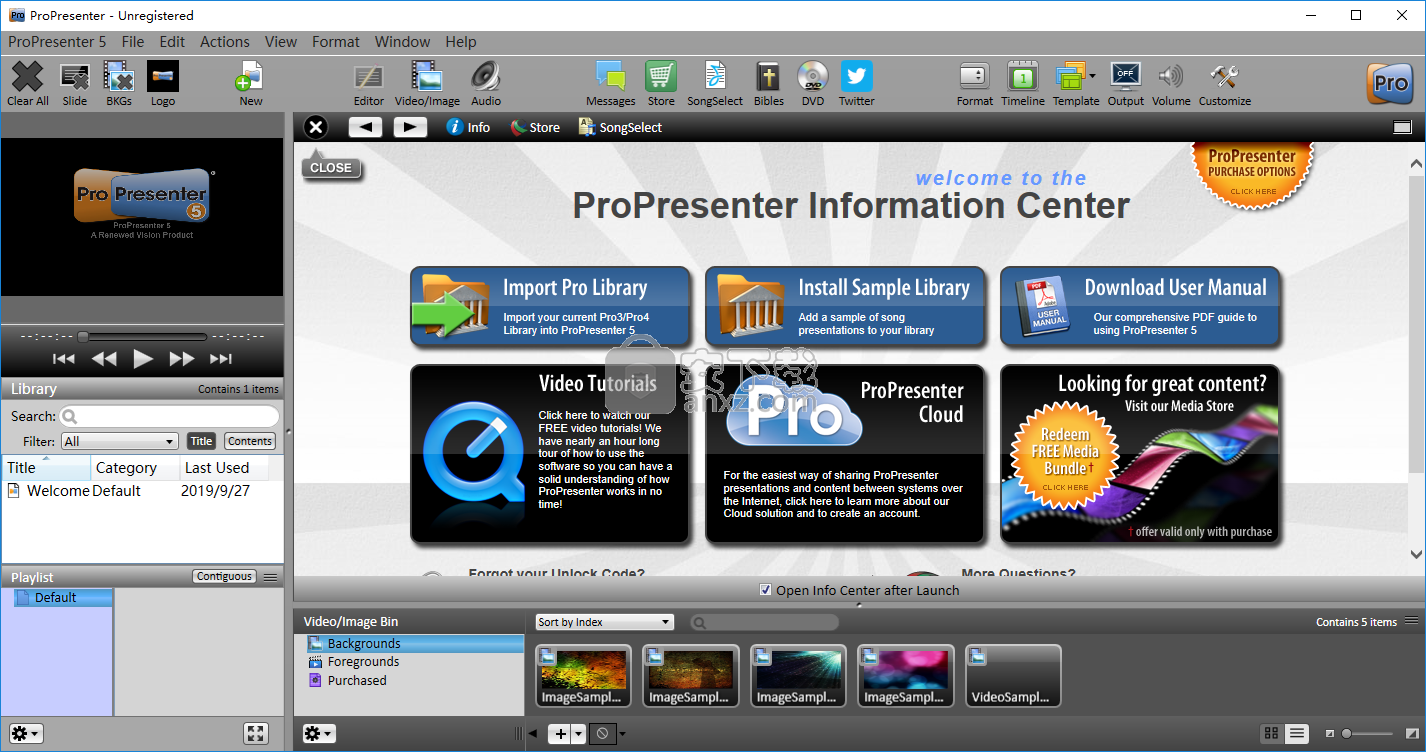The width and height of the screenshot is (1426, 752).
Task: Open the Window menu
Action: click(x=402, y=42)
